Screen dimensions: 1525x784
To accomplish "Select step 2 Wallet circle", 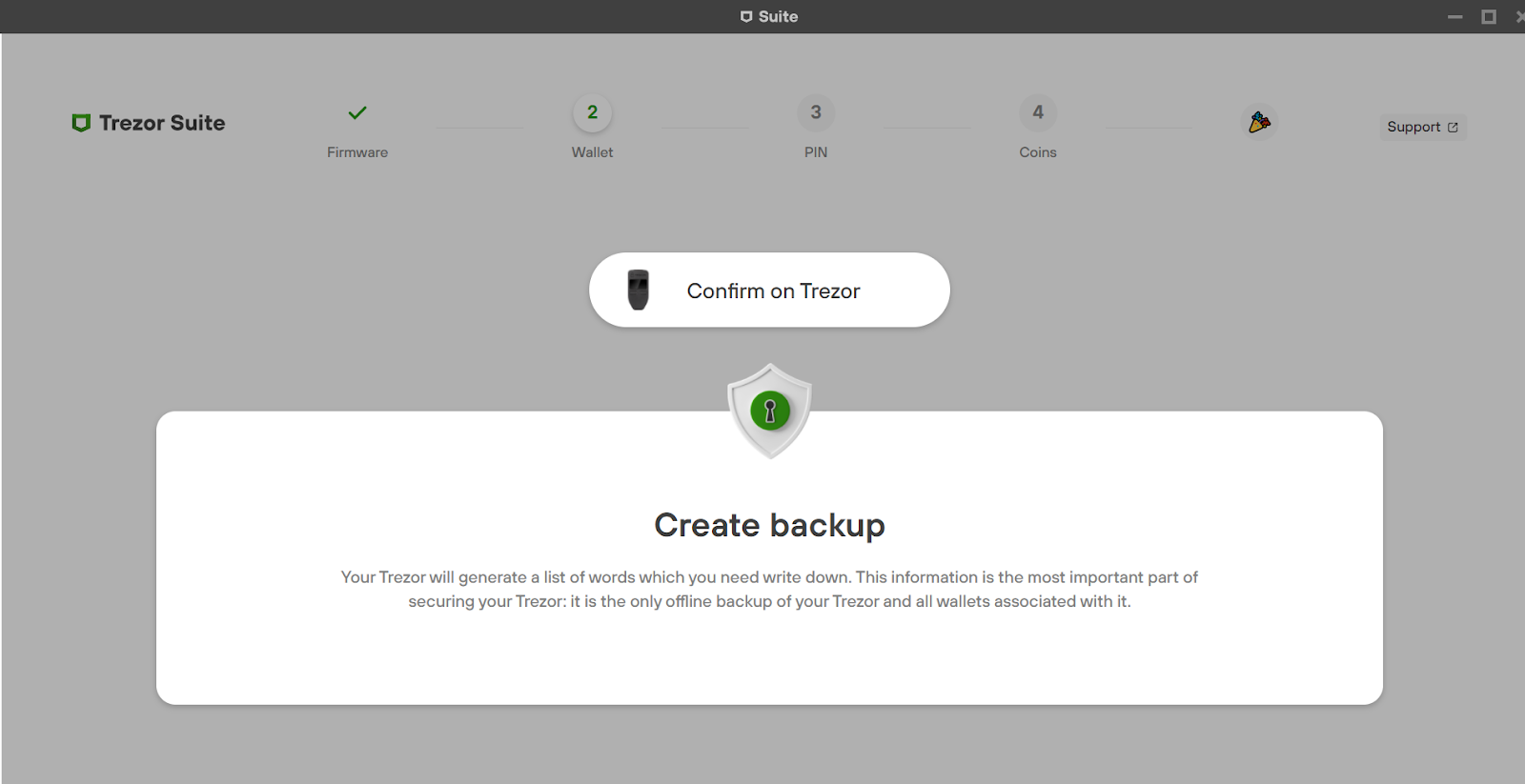I will (x=592, y=112).
